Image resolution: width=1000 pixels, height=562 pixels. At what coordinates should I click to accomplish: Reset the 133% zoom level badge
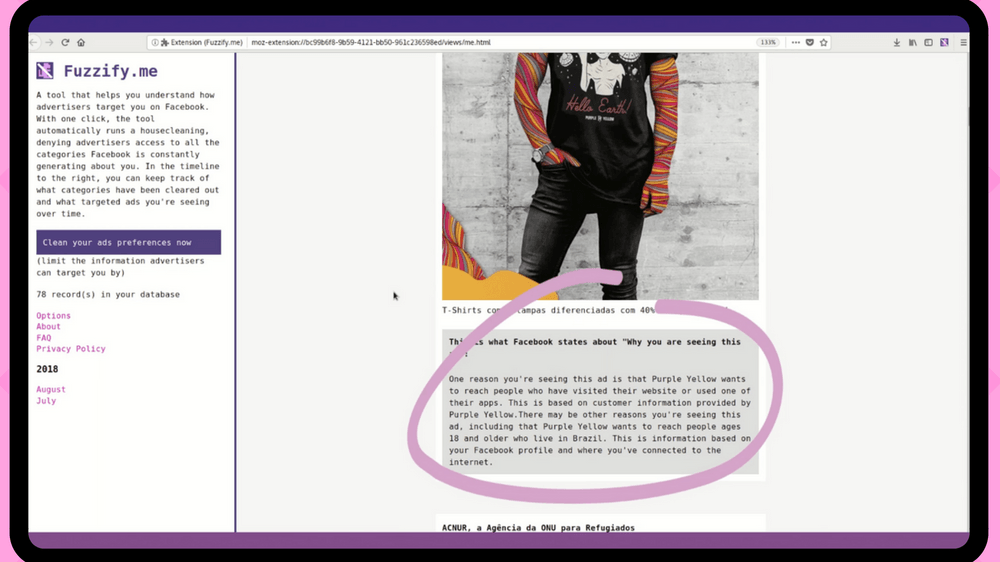(768, 43)
